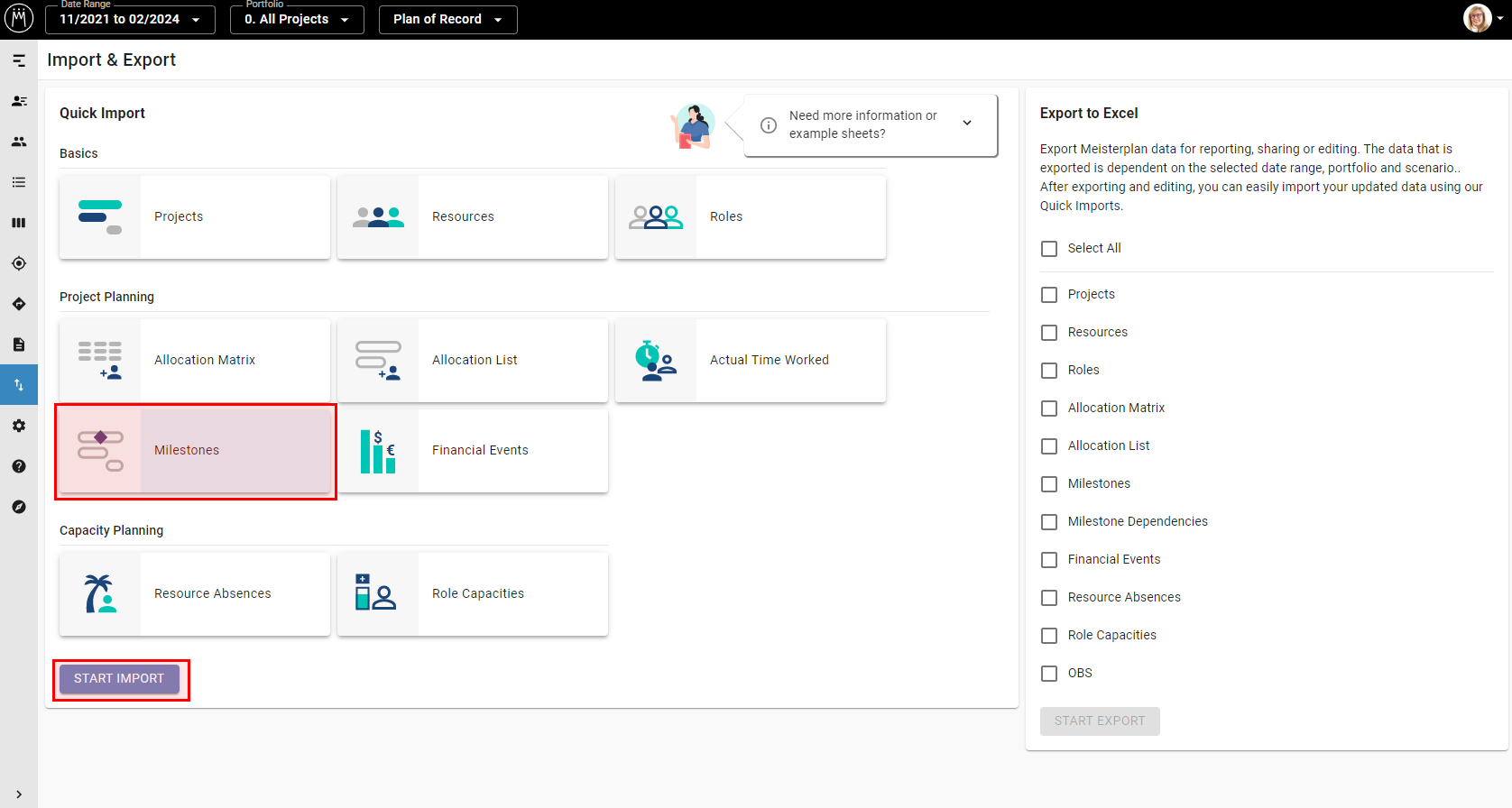This screenshot has width=1512, height=808.
Task: Open the Date Range dropdown
Action: coord(130,19)
